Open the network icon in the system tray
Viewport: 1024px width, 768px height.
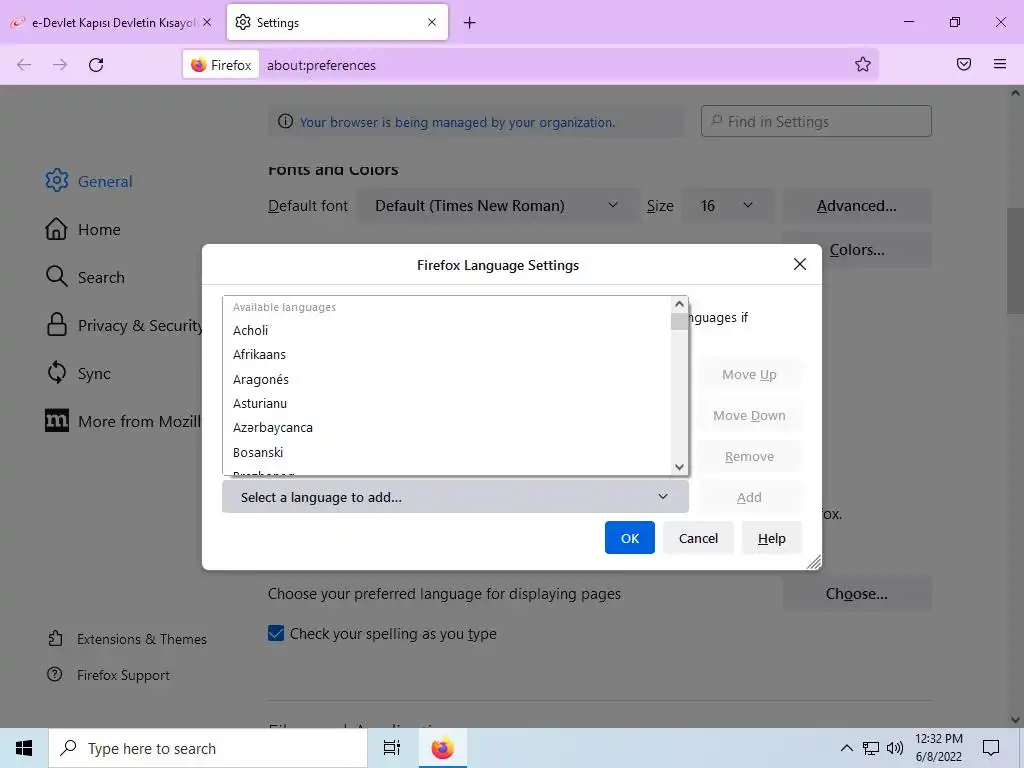[x=871, y=748]
